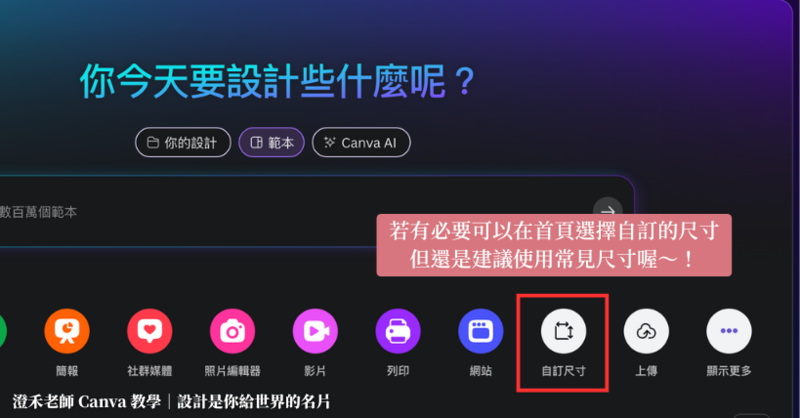Select the 社群媒體 heart icon
Screen dimensions: 800x418
click(x=149, y=331)
